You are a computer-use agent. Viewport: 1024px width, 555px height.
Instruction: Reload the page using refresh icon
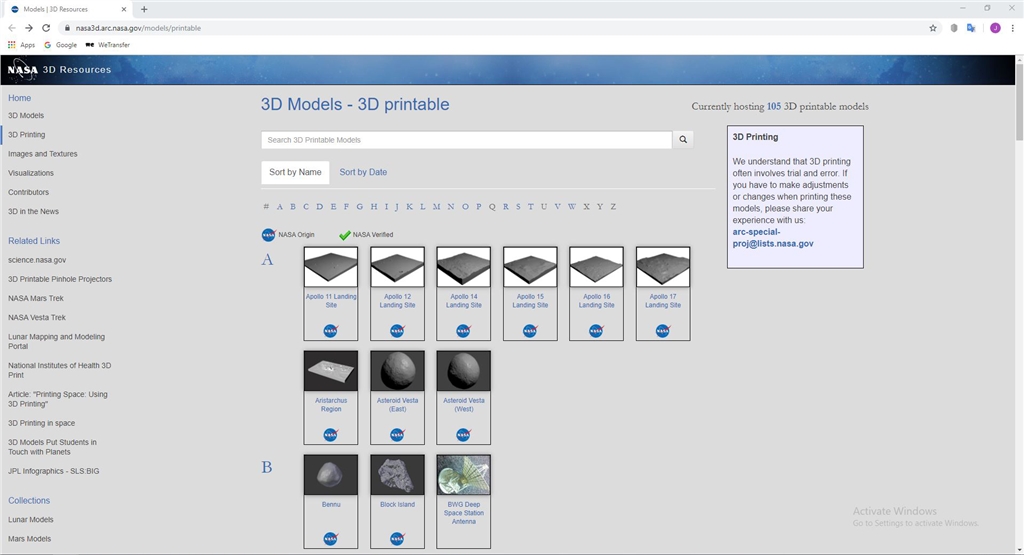click(x=45, y=28)
